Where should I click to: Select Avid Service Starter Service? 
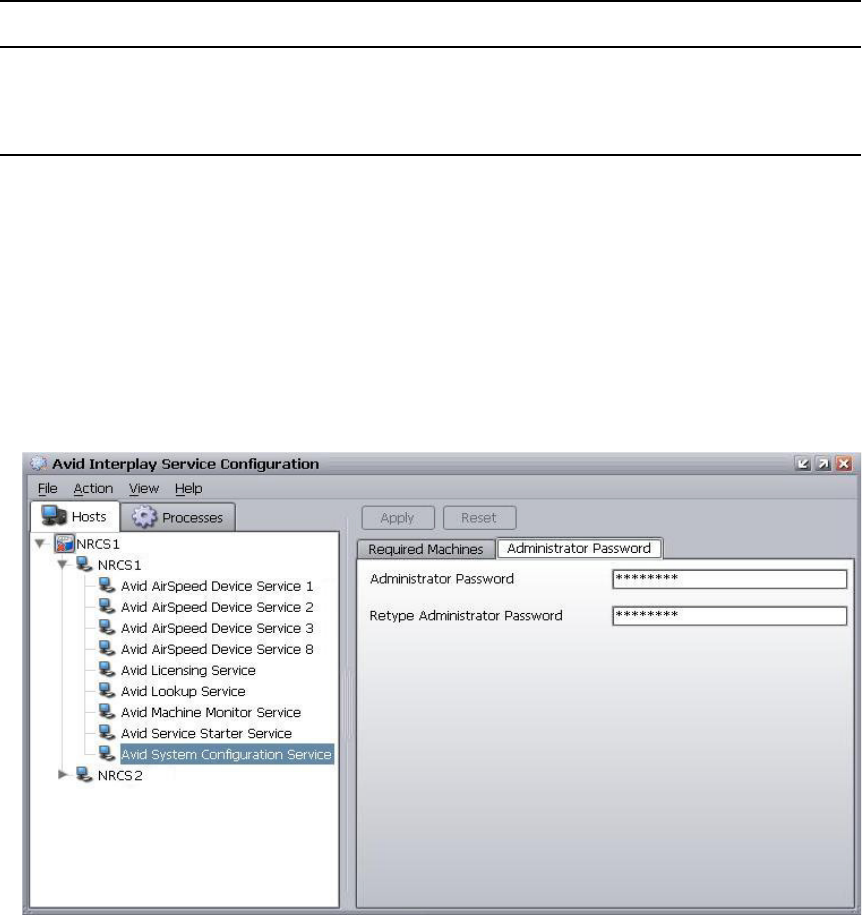206,733
